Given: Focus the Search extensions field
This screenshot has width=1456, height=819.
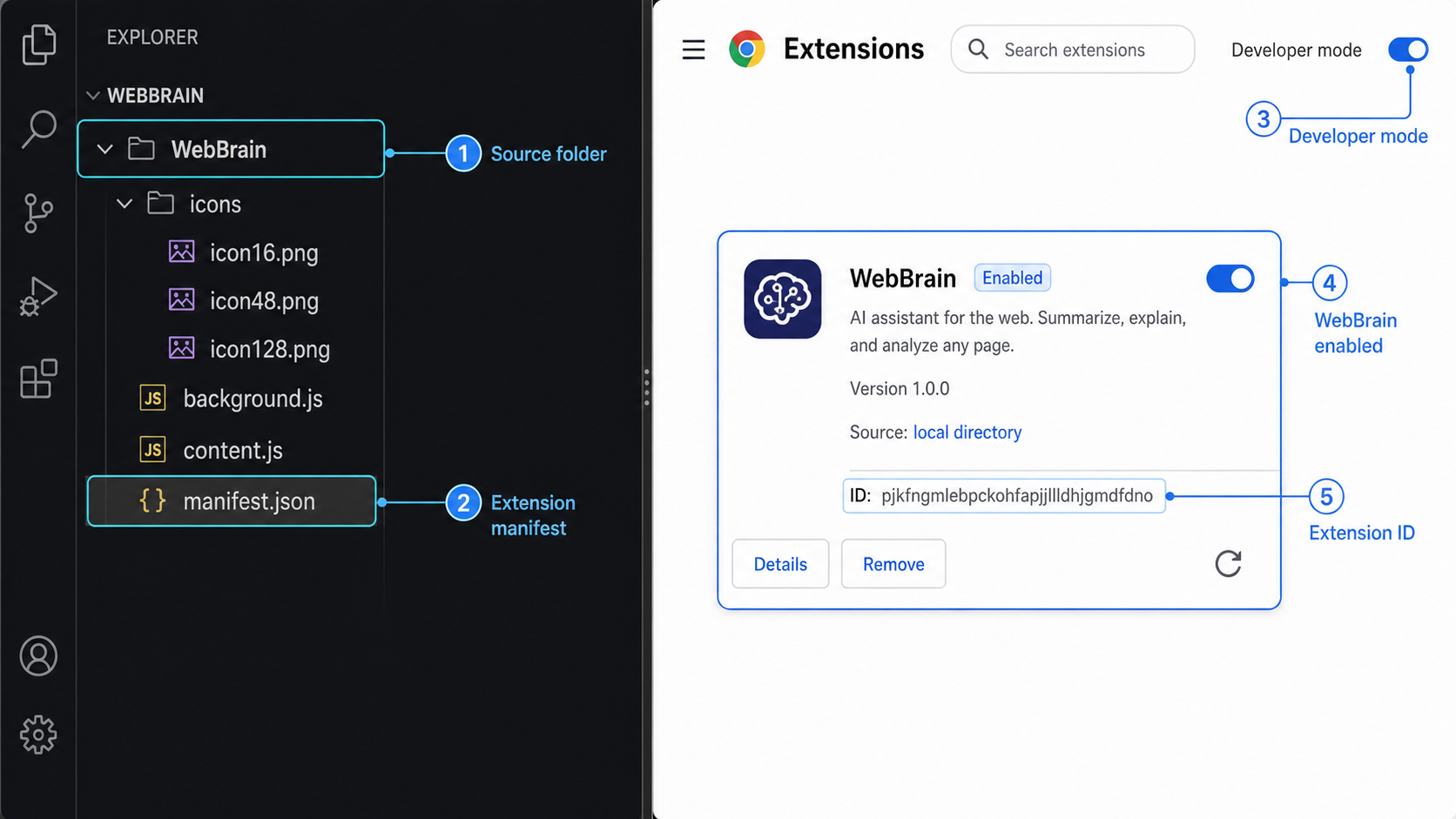Looking at the screenshot, I should [x=1073, y=50].
